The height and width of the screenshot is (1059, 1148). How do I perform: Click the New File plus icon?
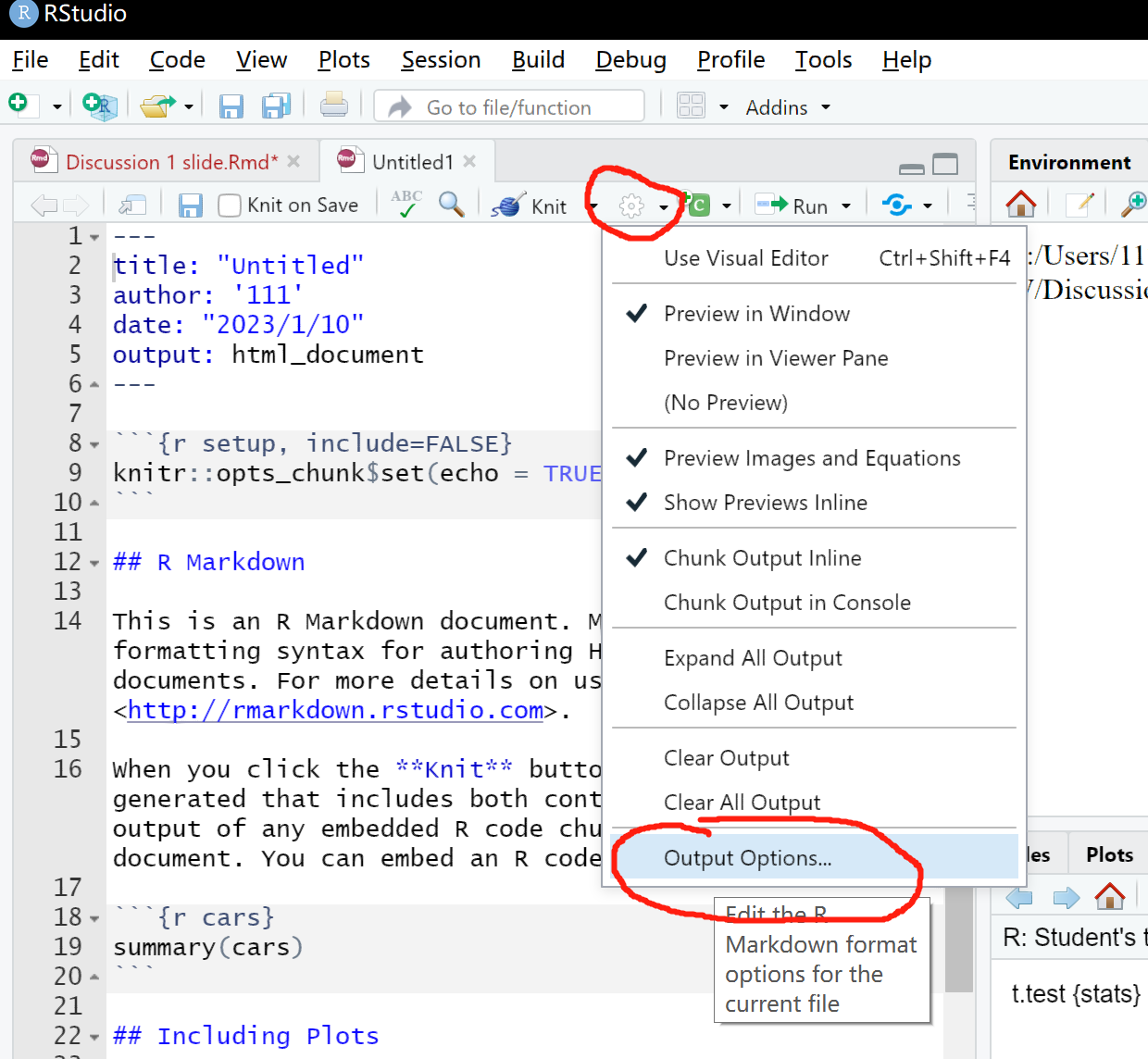coord(19,105)
